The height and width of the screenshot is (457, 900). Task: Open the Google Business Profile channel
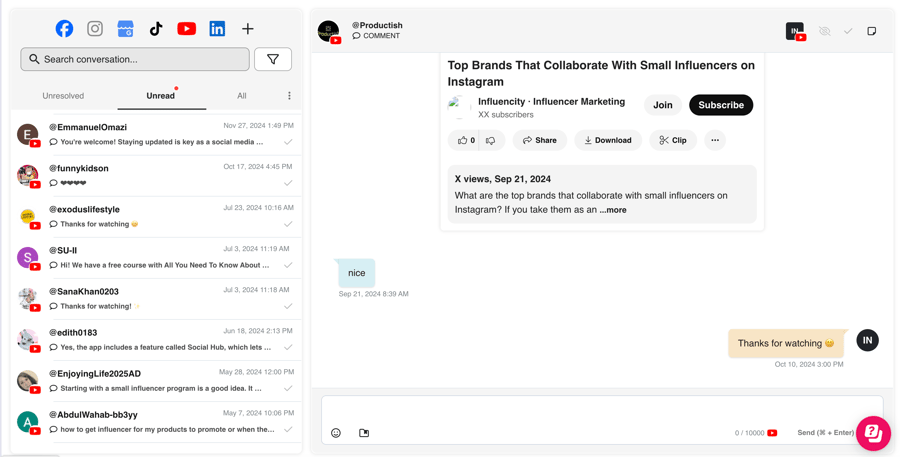tap(125, 29)
